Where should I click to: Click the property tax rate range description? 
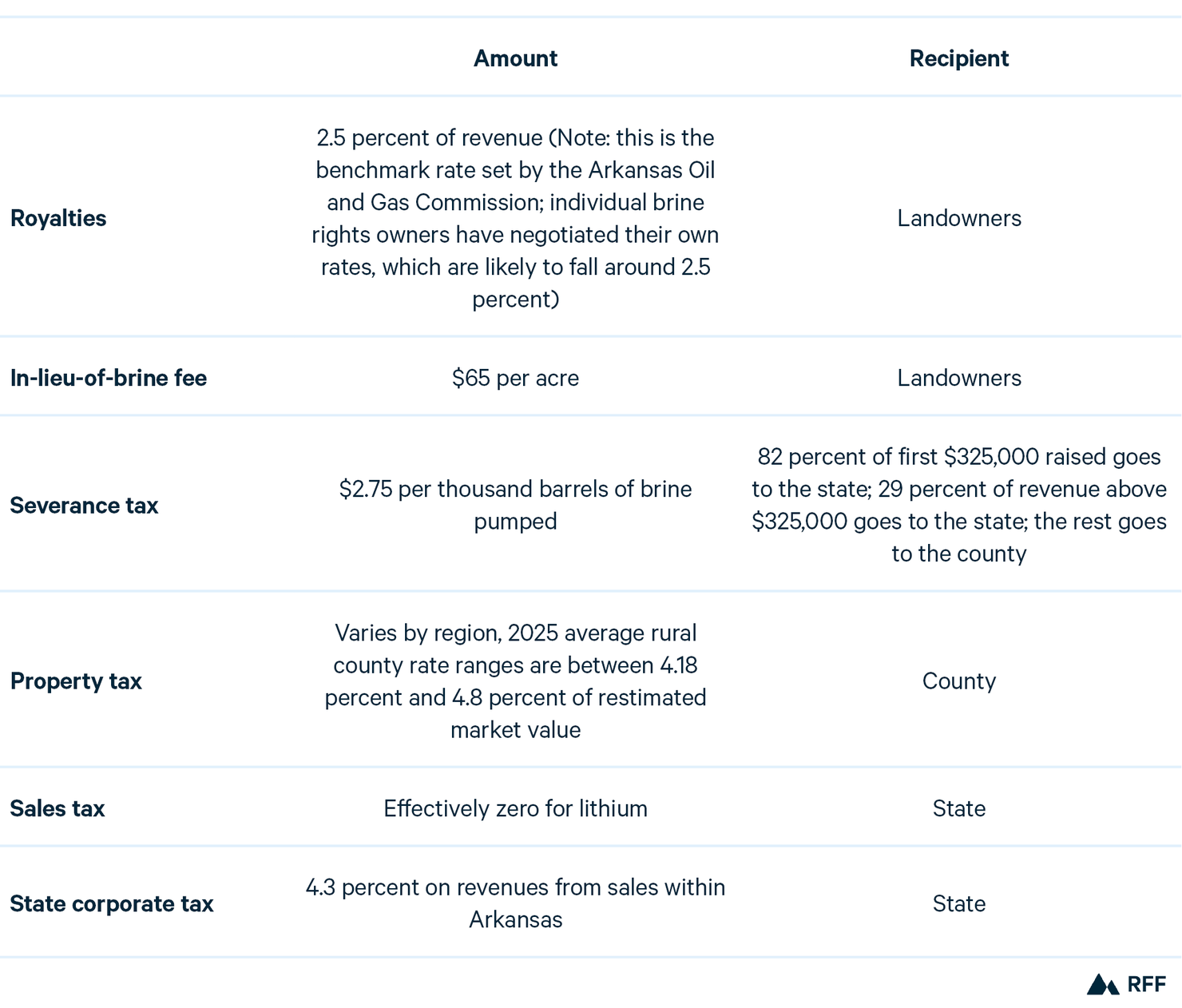515,681
